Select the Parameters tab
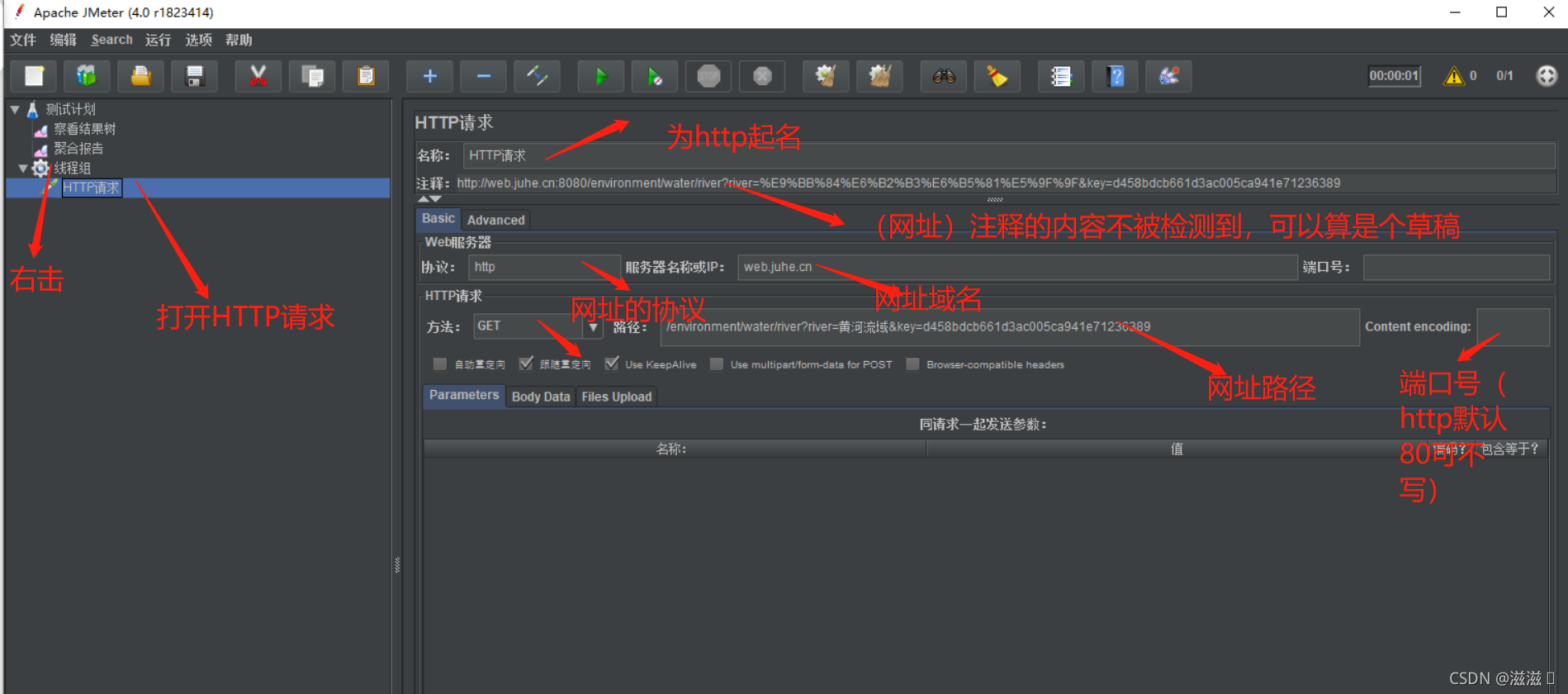The height and width of the screenshot is (694, 1568). click(464, 395)
